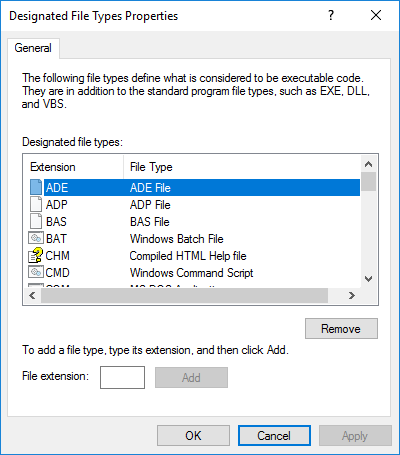This screenshot has height=455, width=400.
Task: Click the horizontal scroll right arrow
Action: pyautogui.click(x=351, y=295)
